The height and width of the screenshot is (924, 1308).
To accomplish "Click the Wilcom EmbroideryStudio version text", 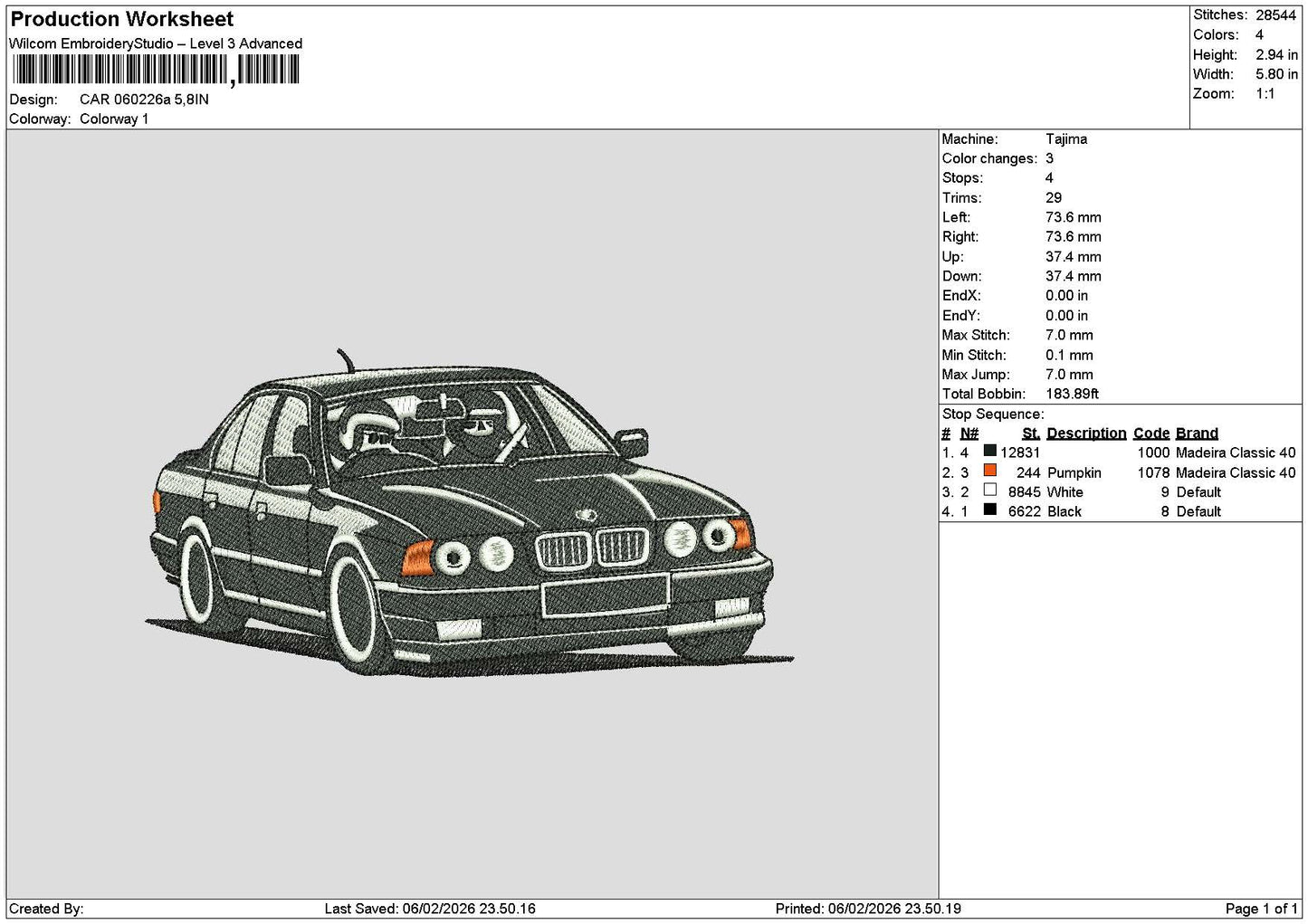I will pyautogui.click(x=156, y=43).
